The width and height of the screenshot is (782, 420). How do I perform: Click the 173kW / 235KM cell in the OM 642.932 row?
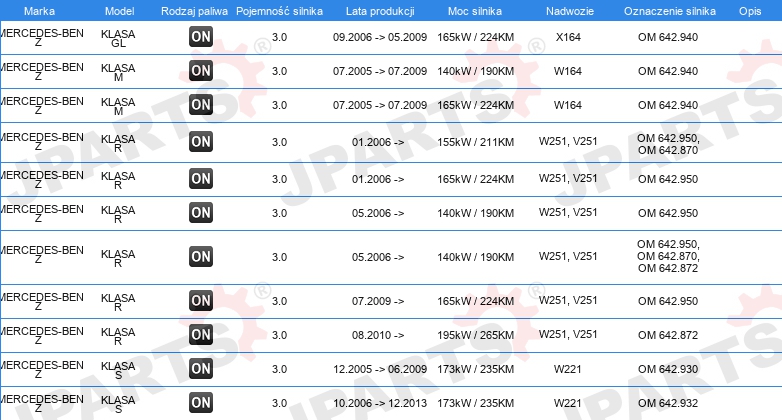tap(475, 403)
